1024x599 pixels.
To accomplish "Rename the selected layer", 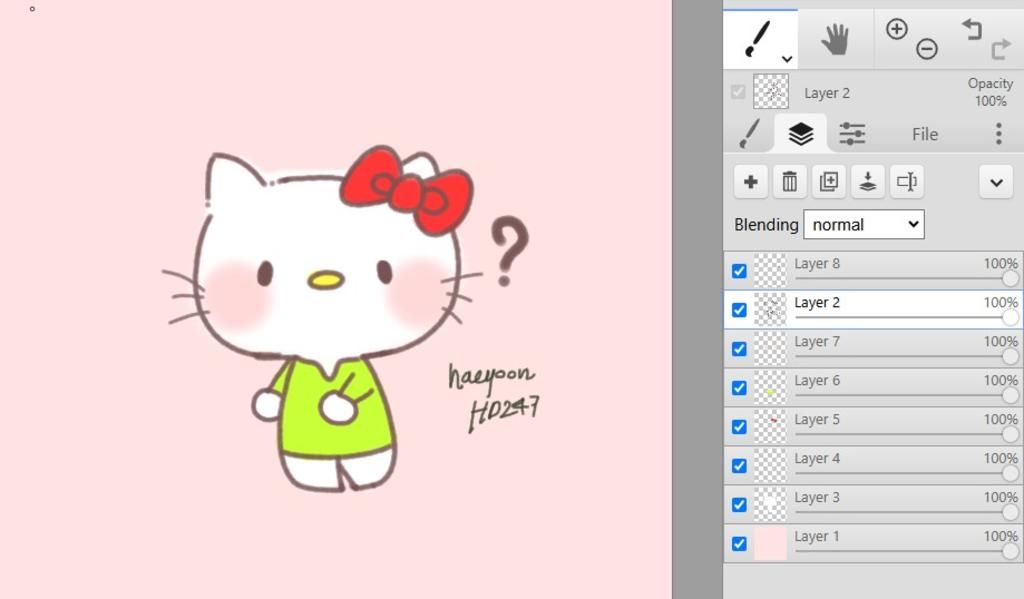I will [x=907, y=182].
